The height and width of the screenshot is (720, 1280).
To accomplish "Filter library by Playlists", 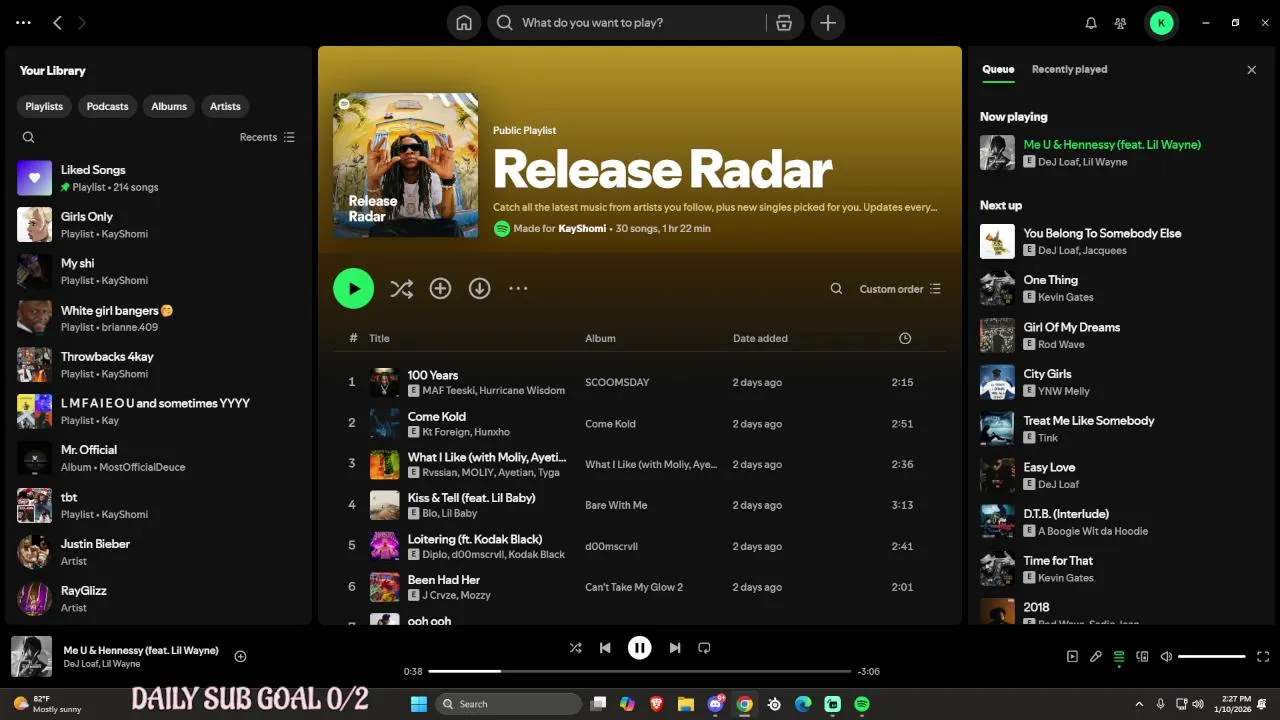I will 44,106.
